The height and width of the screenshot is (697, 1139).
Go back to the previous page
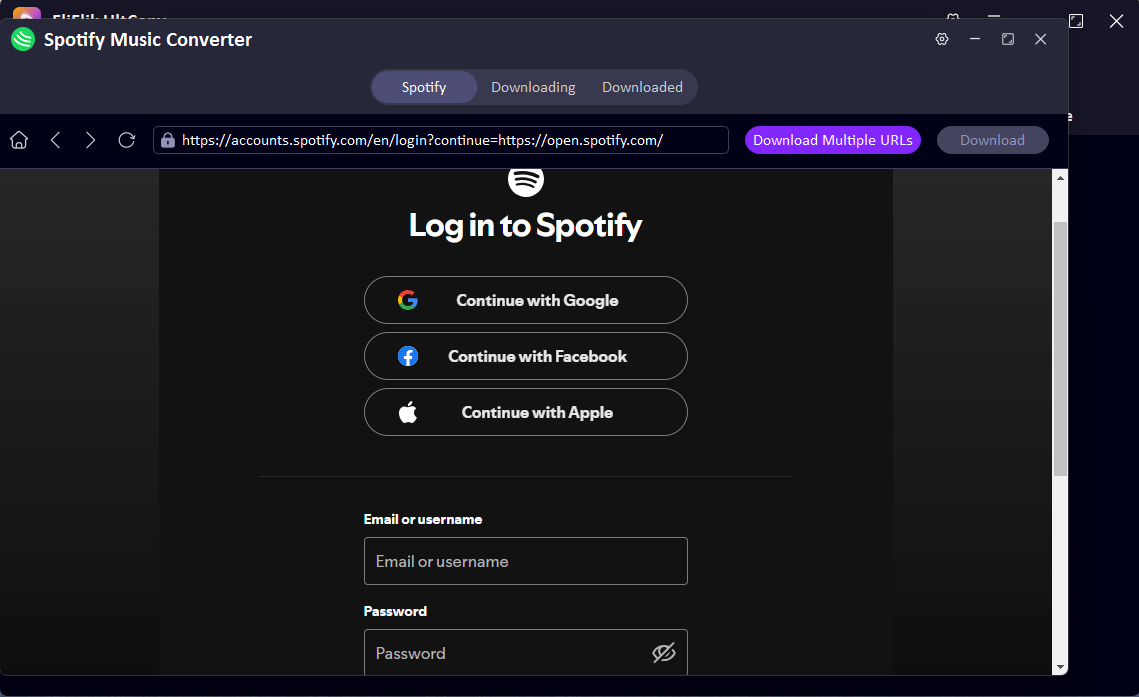tap(55, 140)
